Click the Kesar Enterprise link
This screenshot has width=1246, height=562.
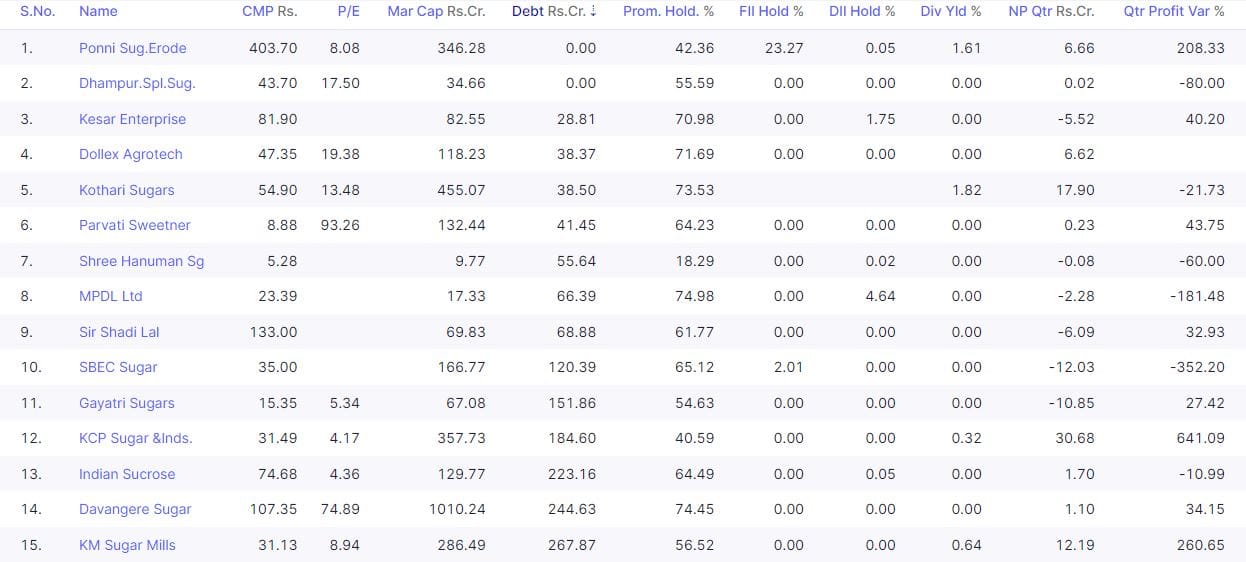[x=132, y=119]
